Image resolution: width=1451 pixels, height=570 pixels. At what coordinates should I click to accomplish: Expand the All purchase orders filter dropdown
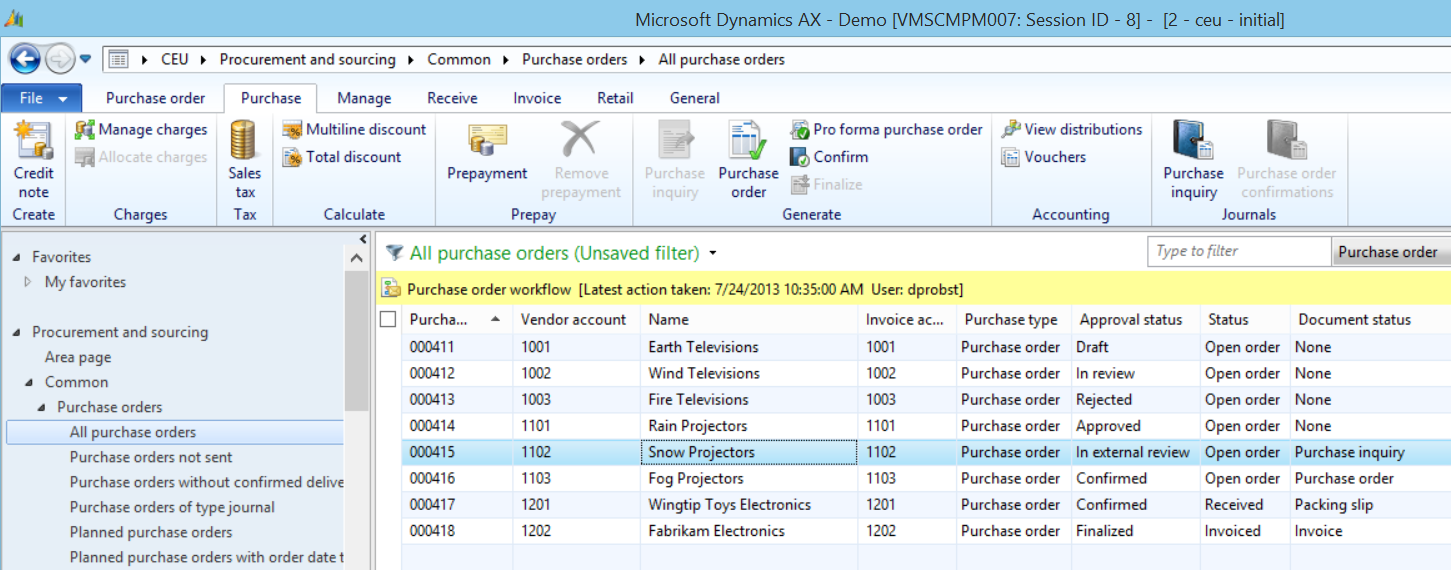coord(713,254)
